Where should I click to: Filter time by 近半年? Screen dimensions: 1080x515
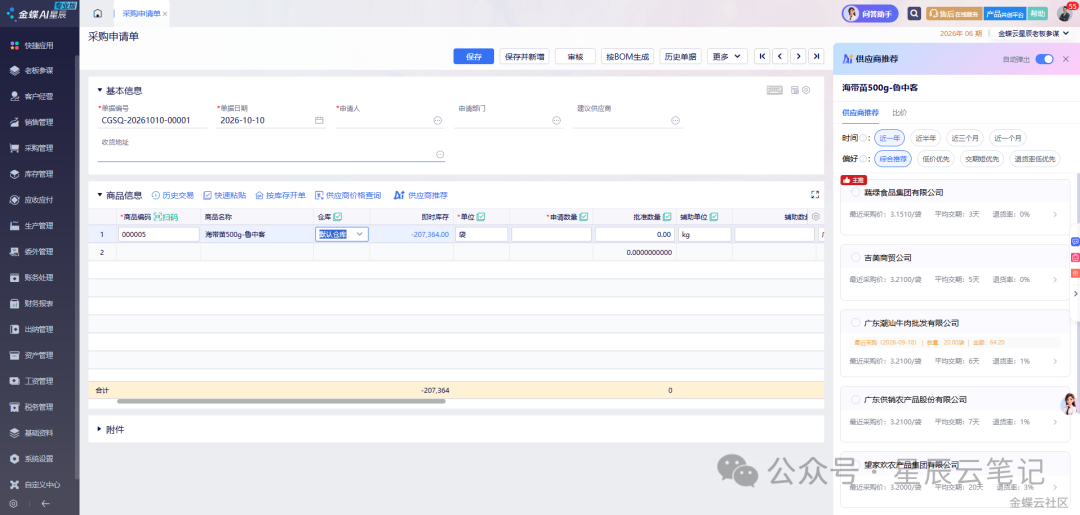click(925, 138)
